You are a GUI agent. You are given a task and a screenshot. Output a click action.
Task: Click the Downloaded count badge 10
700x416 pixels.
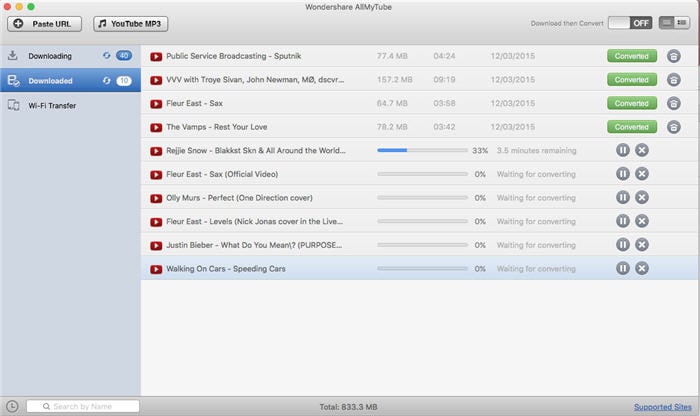pos(124,80)
